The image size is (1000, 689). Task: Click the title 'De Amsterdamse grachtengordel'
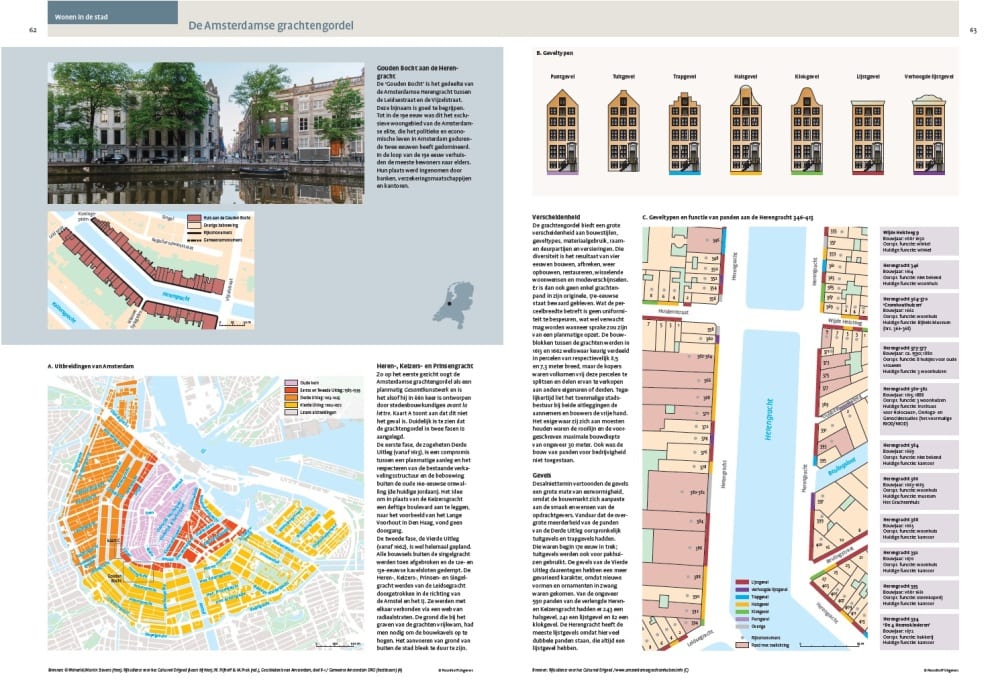270,26
